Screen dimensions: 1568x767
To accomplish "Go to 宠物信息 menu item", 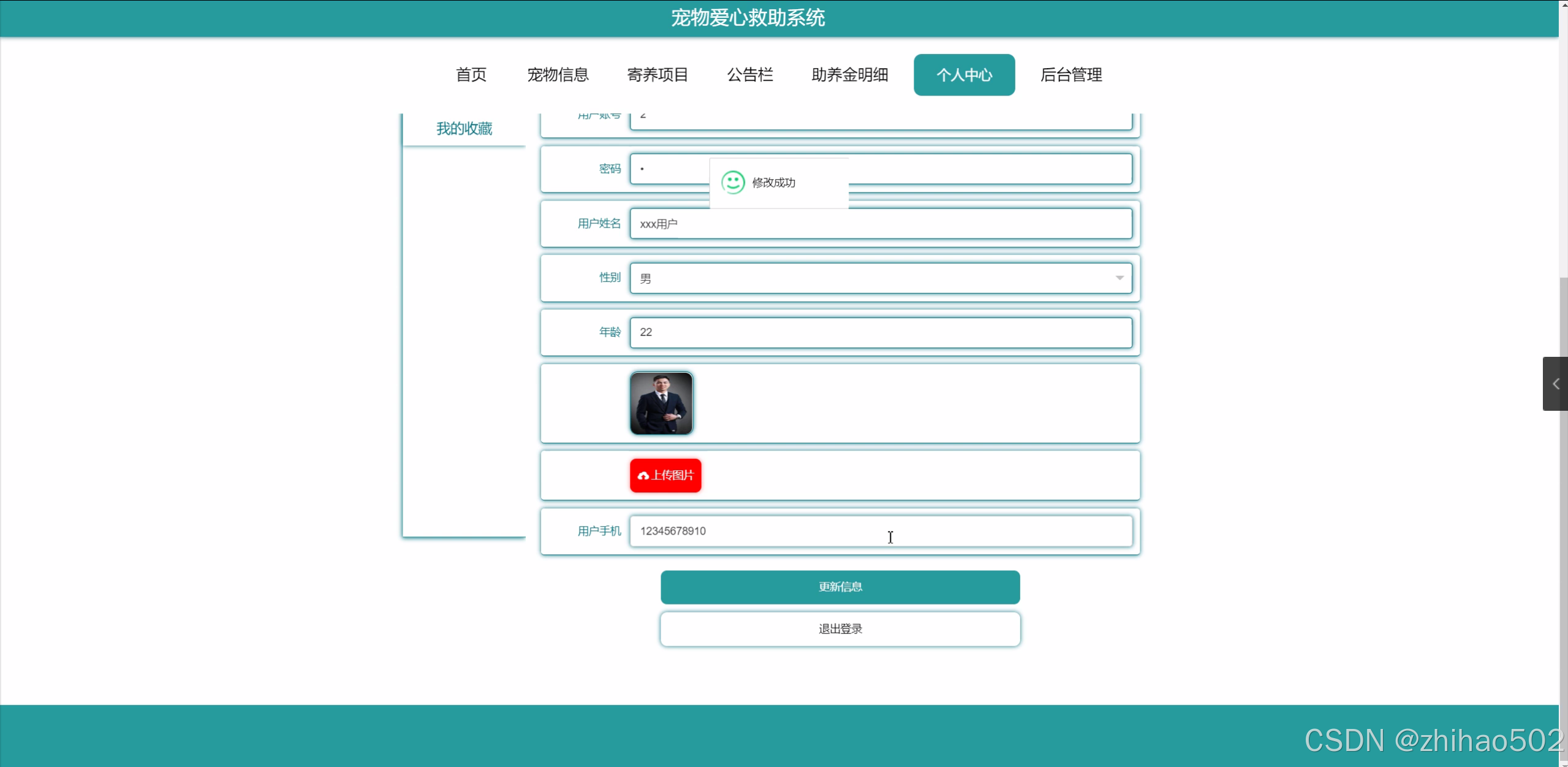I will (x=558, y=75).
